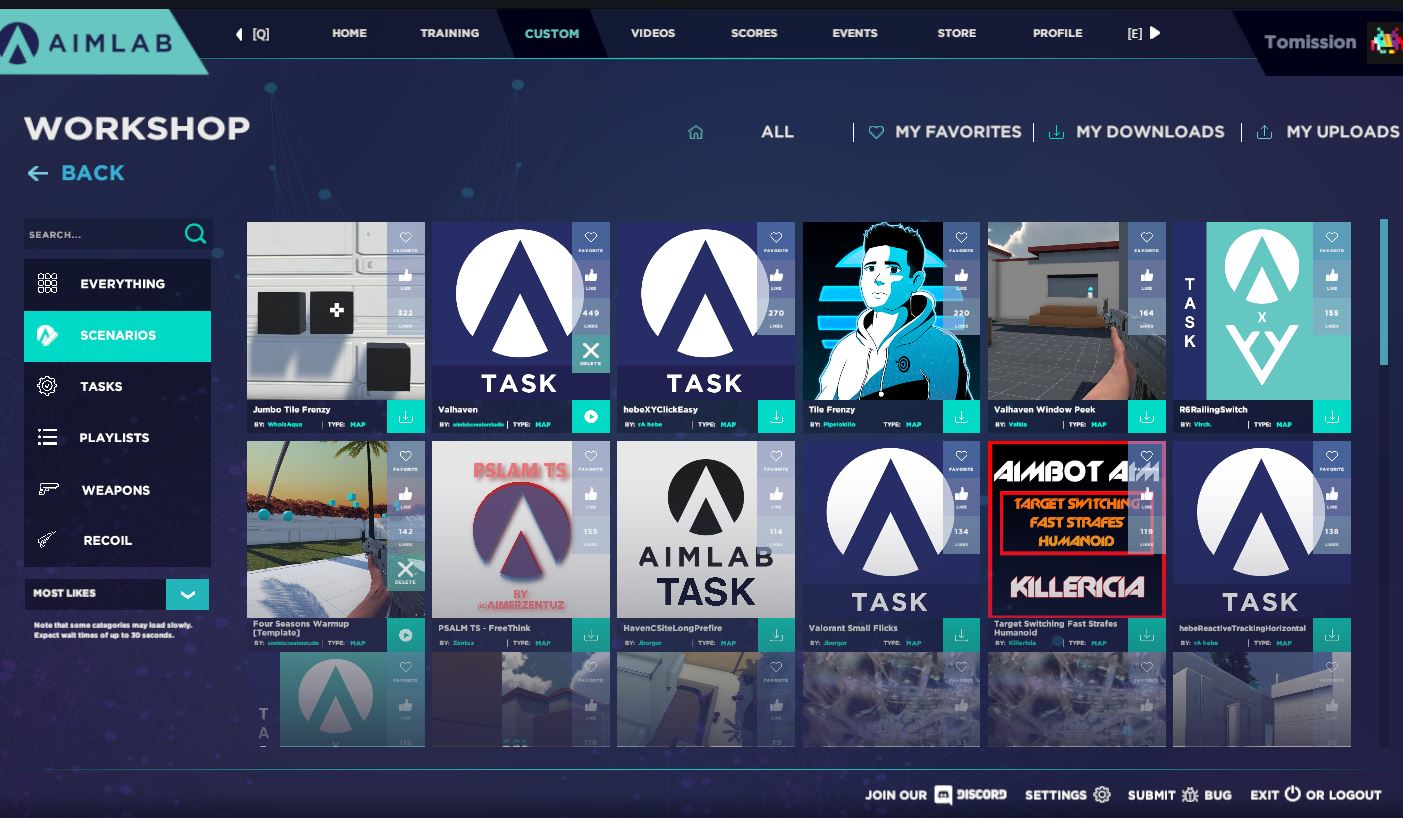This screenshot has height=818, width=1403.
Task: Select the Tasks category
Action: tap(117, 387)
